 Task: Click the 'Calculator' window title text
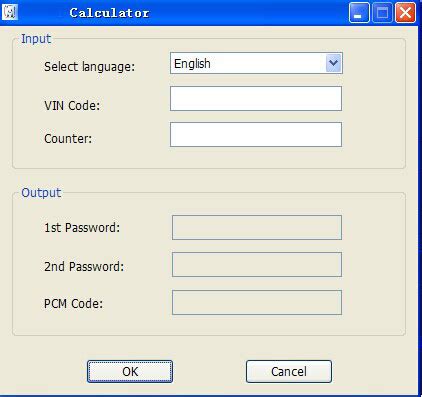(x=109, y=13)
